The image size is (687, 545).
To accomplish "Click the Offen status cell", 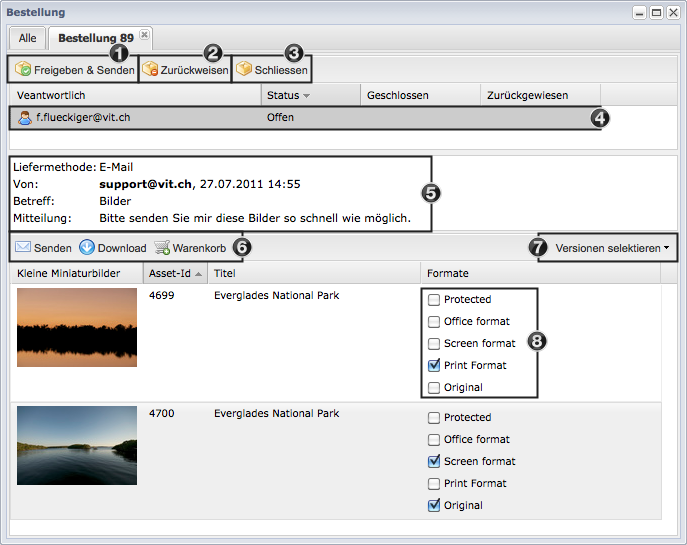I will click(280, 117).
